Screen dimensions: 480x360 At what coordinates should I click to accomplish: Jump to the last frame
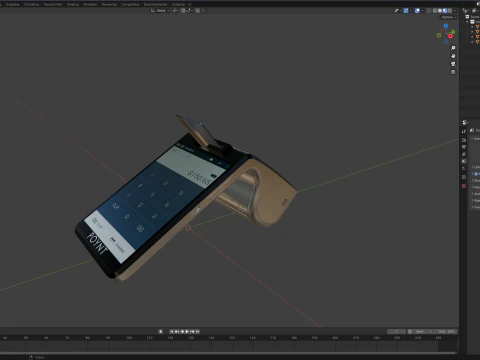[x=197, y=331]
